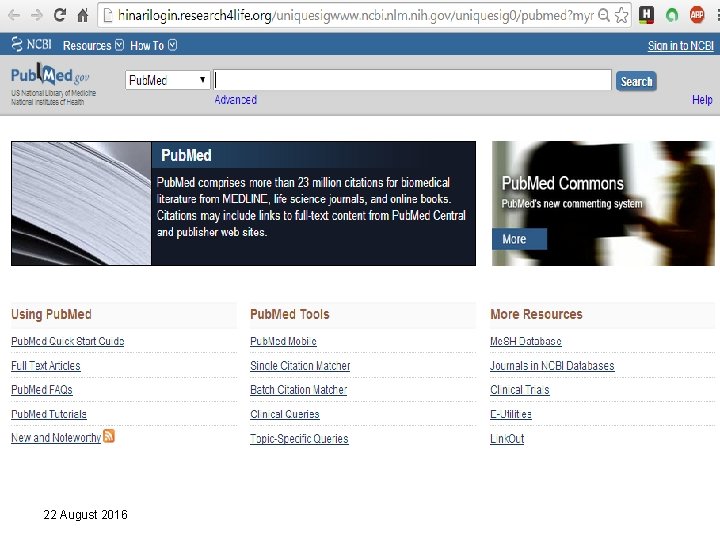Image resolution: width=720 pixels, height=540 pixels.
Task: Open Journals in NCBI Databases link
Action: (x=552, y=366)
